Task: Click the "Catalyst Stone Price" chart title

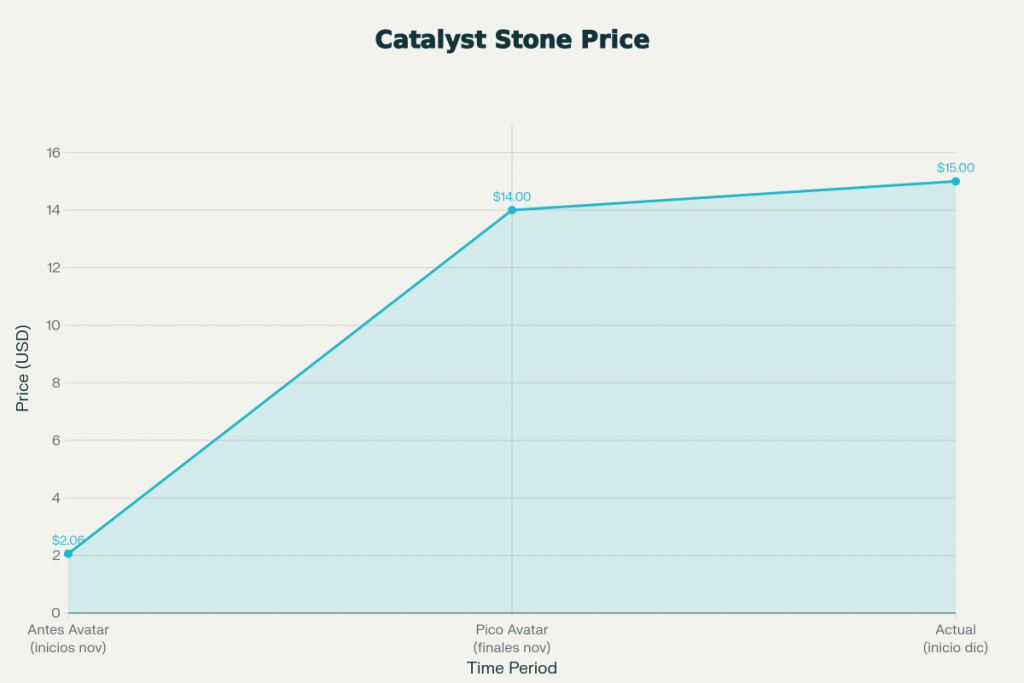Action: coord(512,39)
